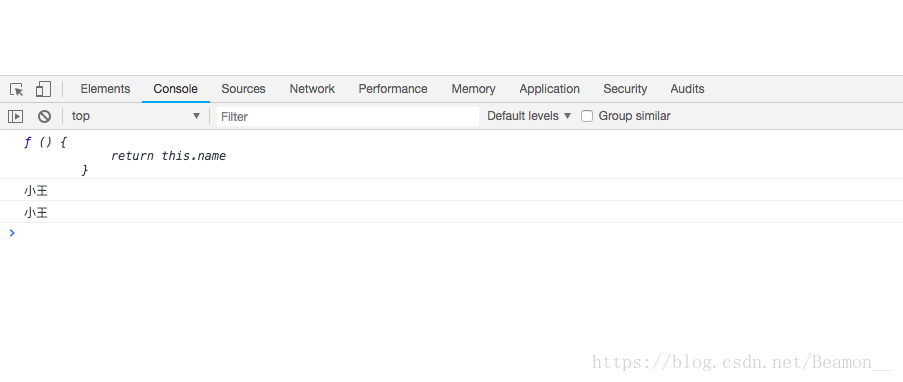Enable the Group similar checkbox

(x=587, y=116)
